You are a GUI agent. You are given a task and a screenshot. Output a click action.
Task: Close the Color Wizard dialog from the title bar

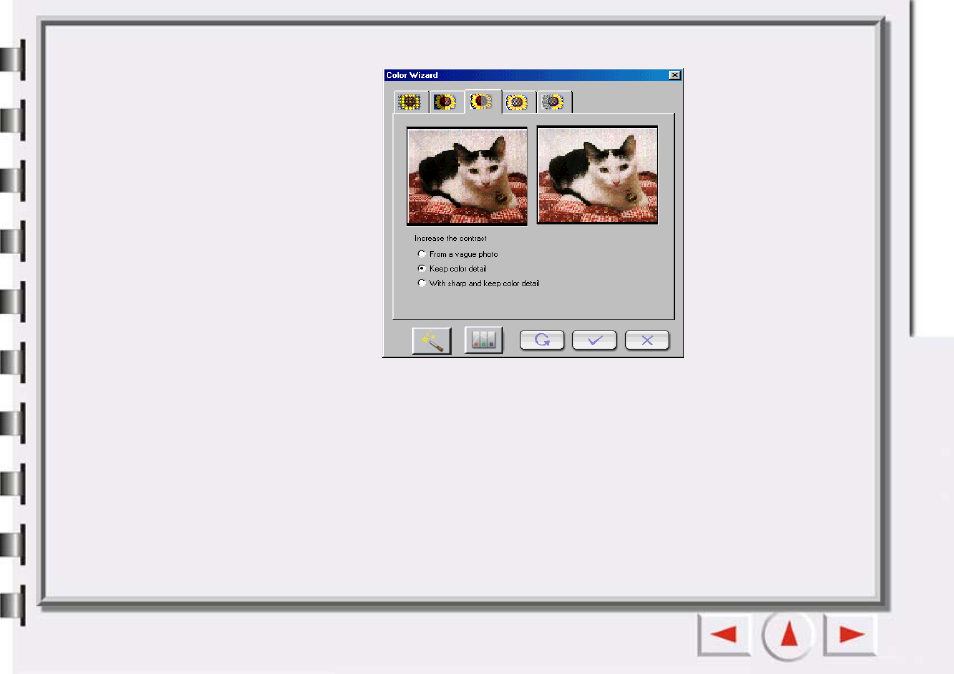click(x=675, y=75)
